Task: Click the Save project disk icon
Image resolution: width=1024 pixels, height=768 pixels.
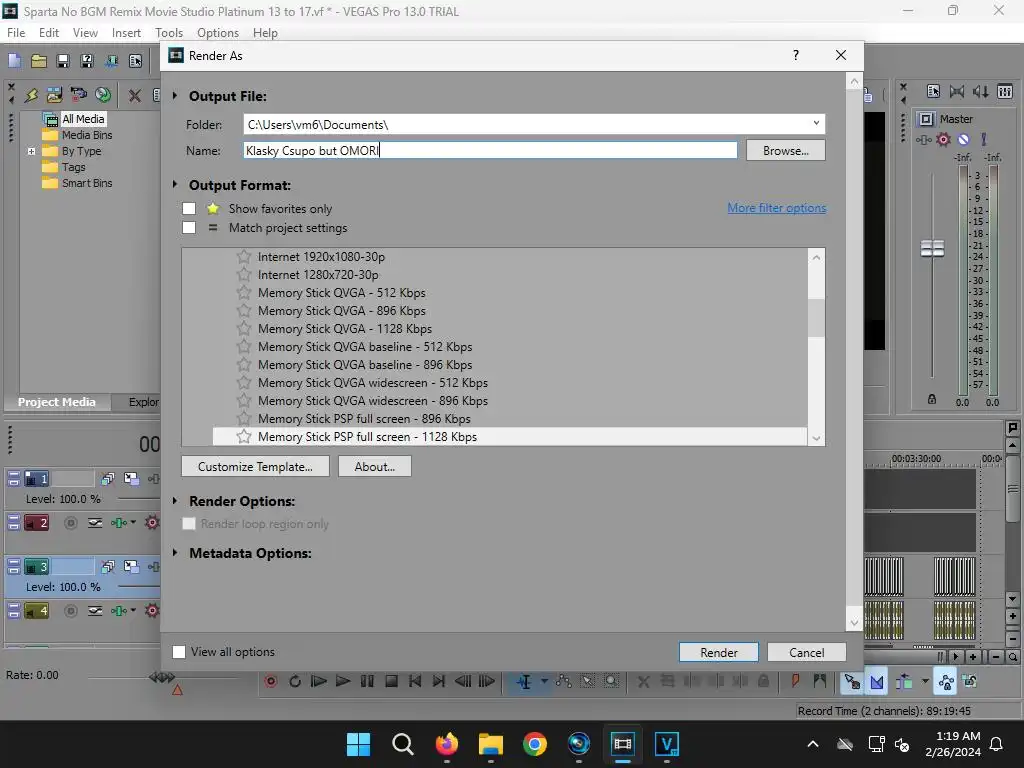Action: click(x=63, y=61)
